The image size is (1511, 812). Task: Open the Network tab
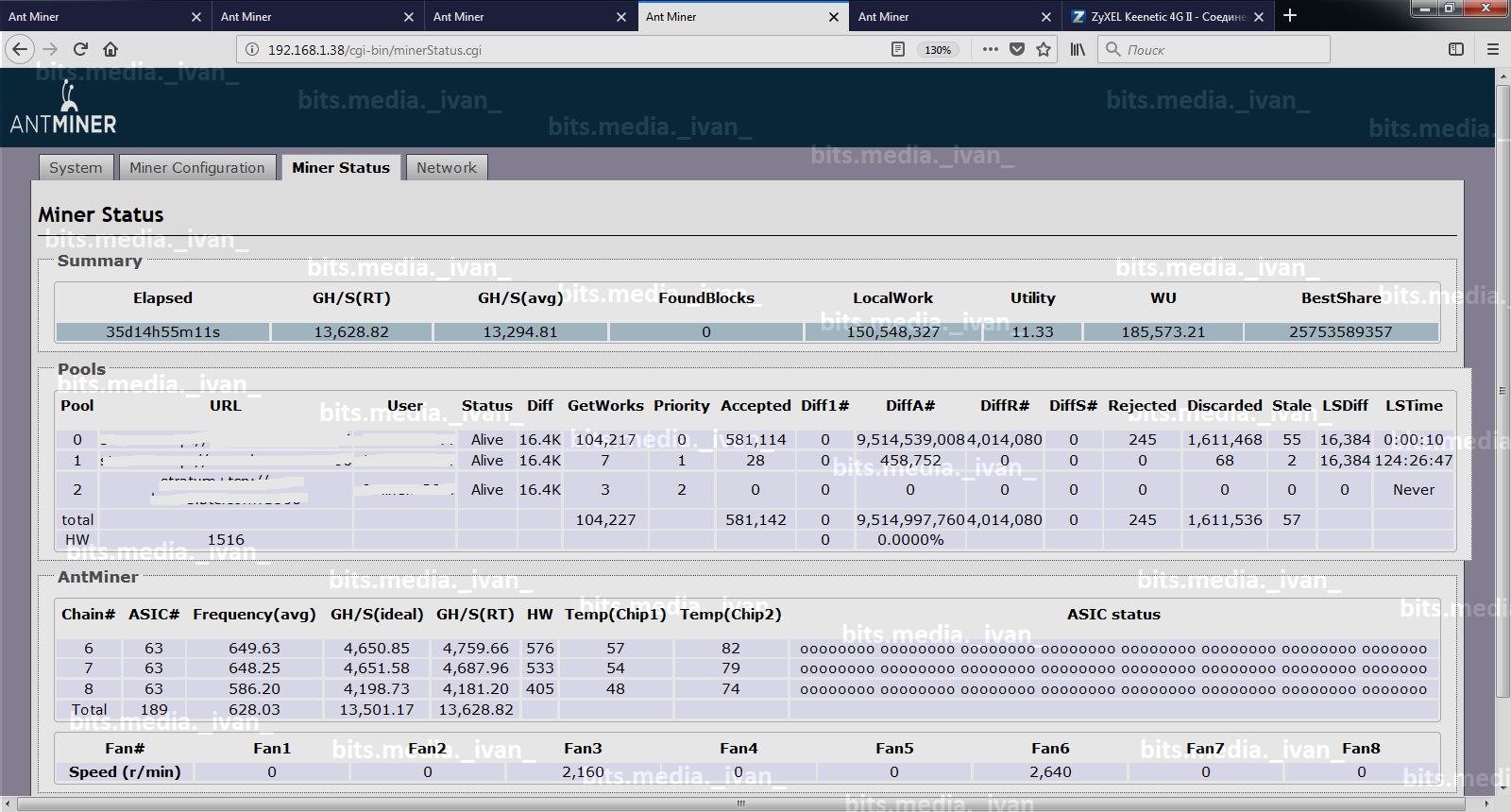[447, 167]
